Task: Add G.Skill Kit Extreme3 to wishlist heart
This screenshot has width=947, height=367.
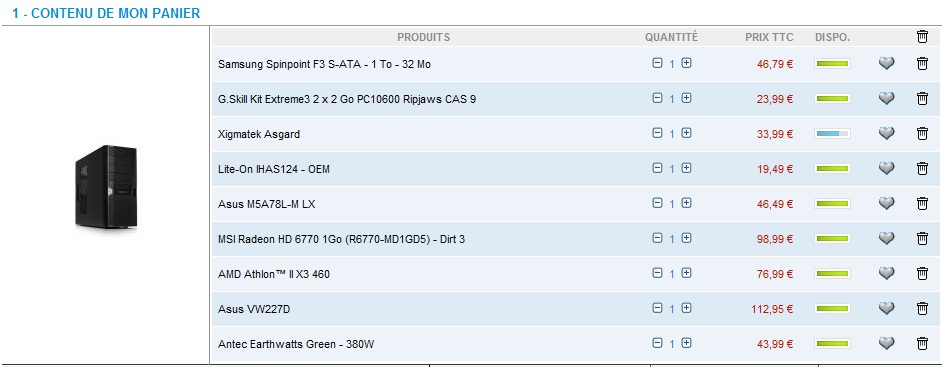Action: tap(886, 98)
